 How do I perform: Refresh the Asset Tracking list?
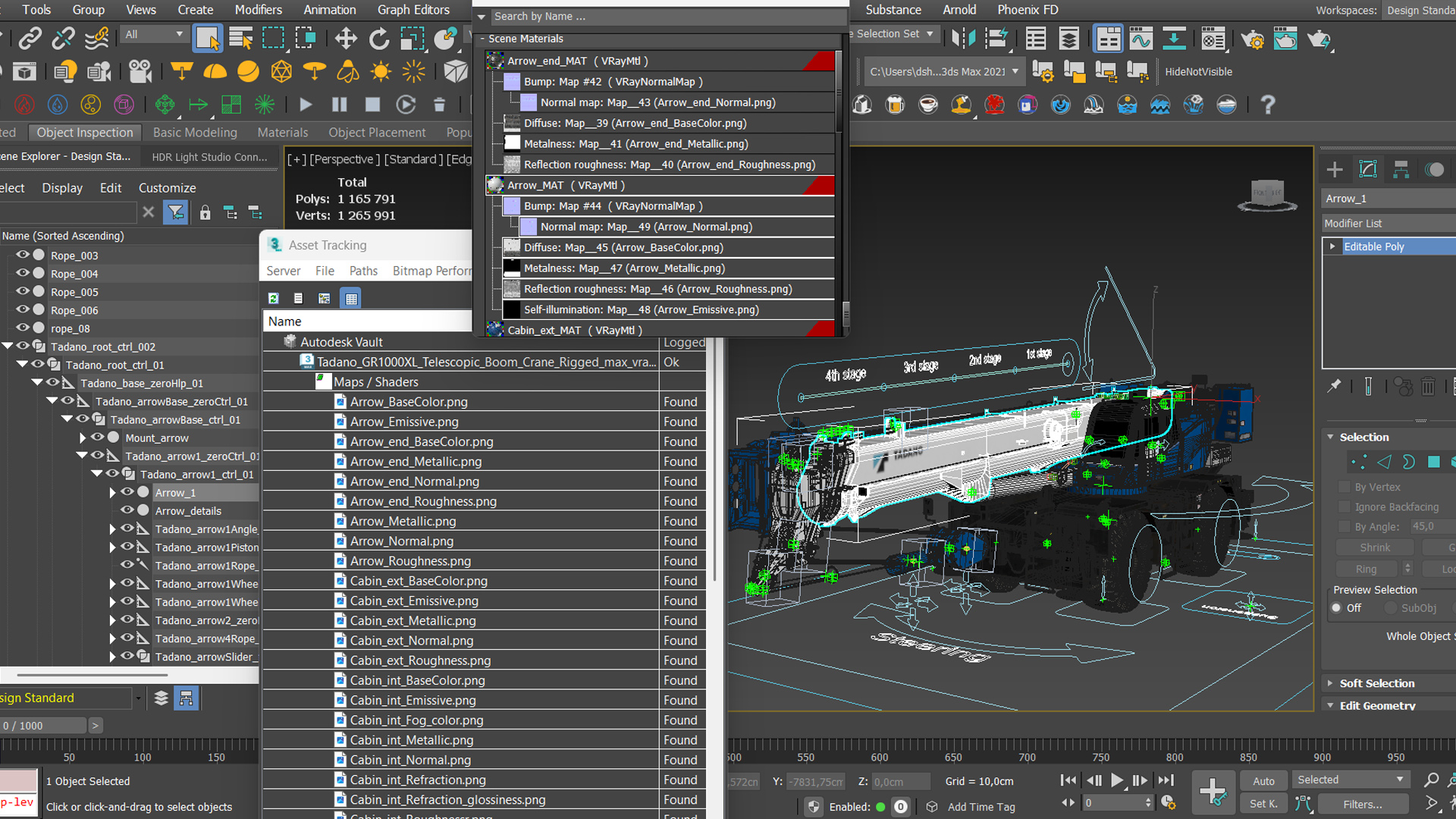click(274, 298)
